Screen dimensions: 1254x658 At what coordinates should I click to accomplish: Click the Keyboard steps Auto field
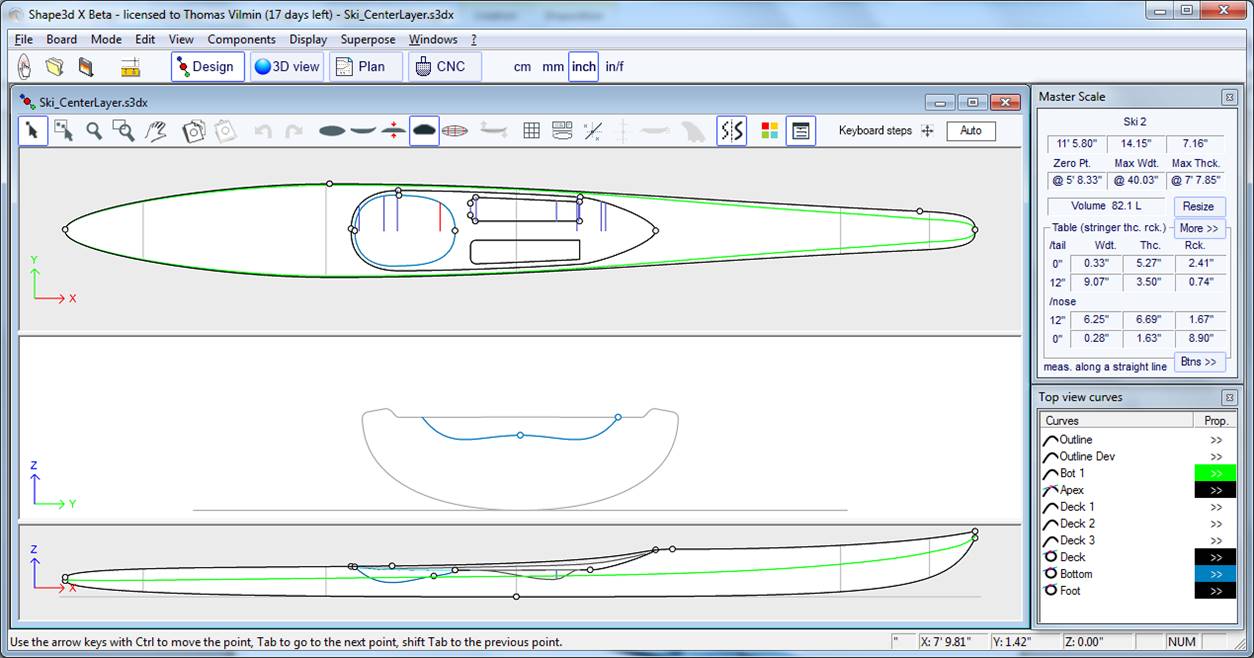pyautogui.click(x=970, y=131)
